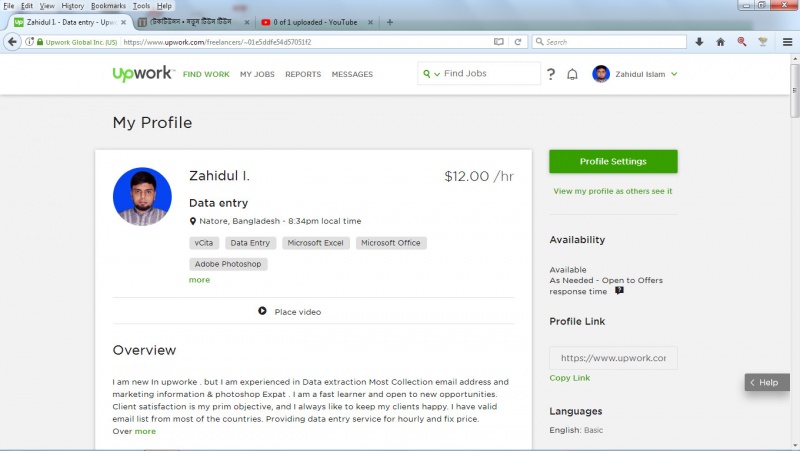The image size is (800, 451).
Task: Toggle reader view icon in address bar
Action: tap(498, 42)
